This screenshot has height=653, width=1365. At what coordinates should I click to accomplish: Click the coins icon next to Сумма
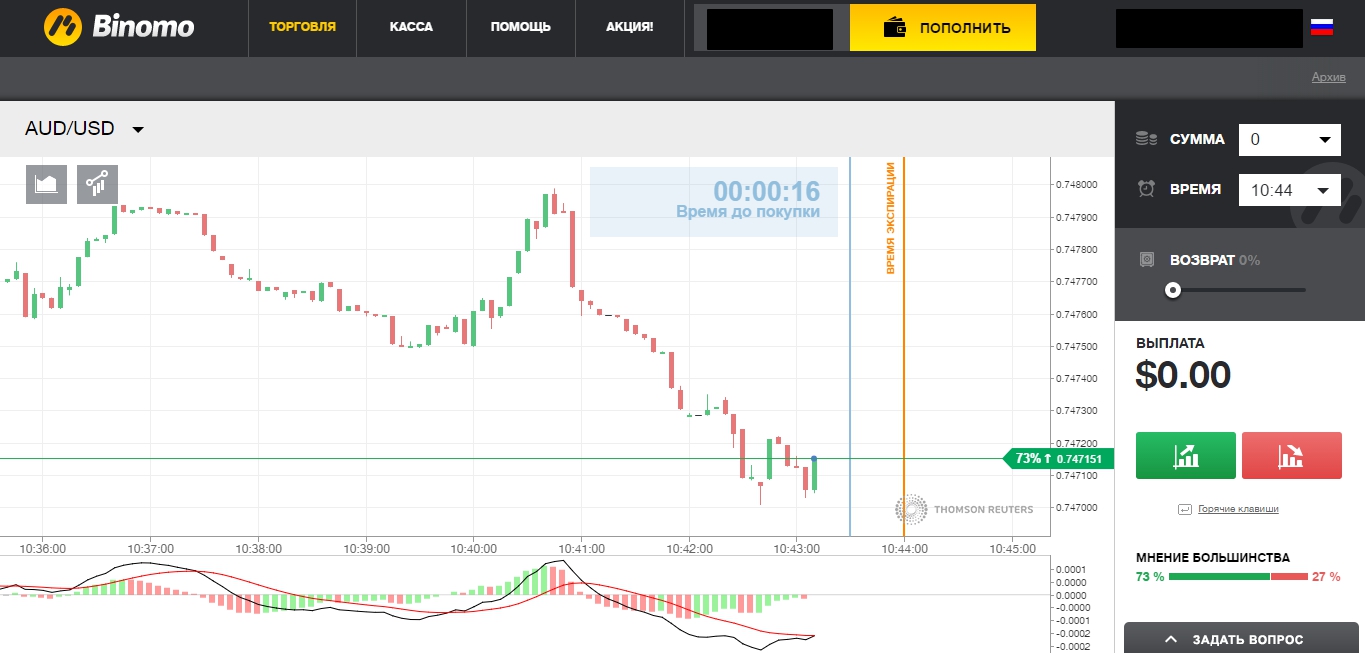coord(1146,140)
